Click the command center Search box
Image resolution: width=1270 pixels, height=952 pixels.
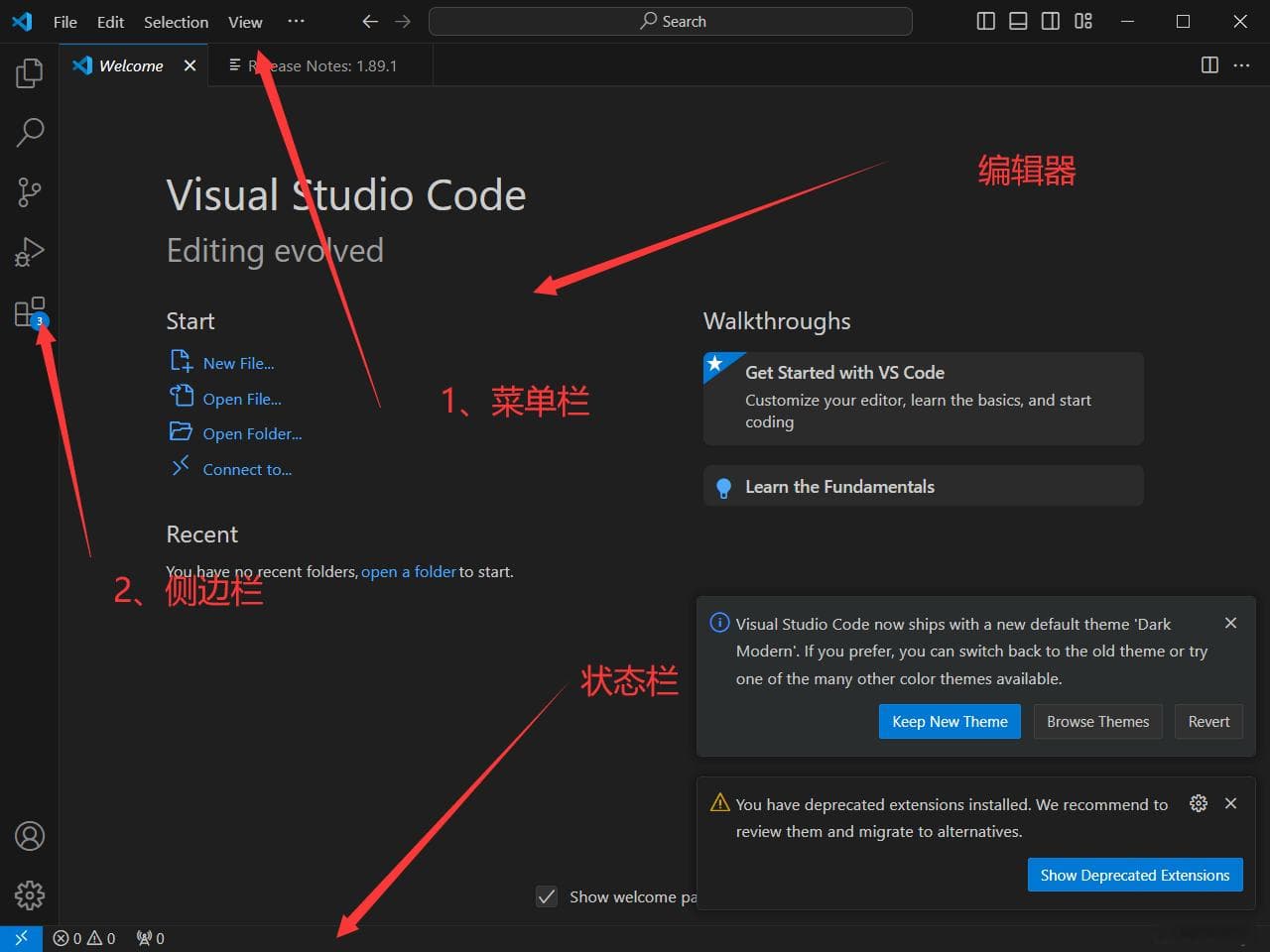[x=671, y=21]
